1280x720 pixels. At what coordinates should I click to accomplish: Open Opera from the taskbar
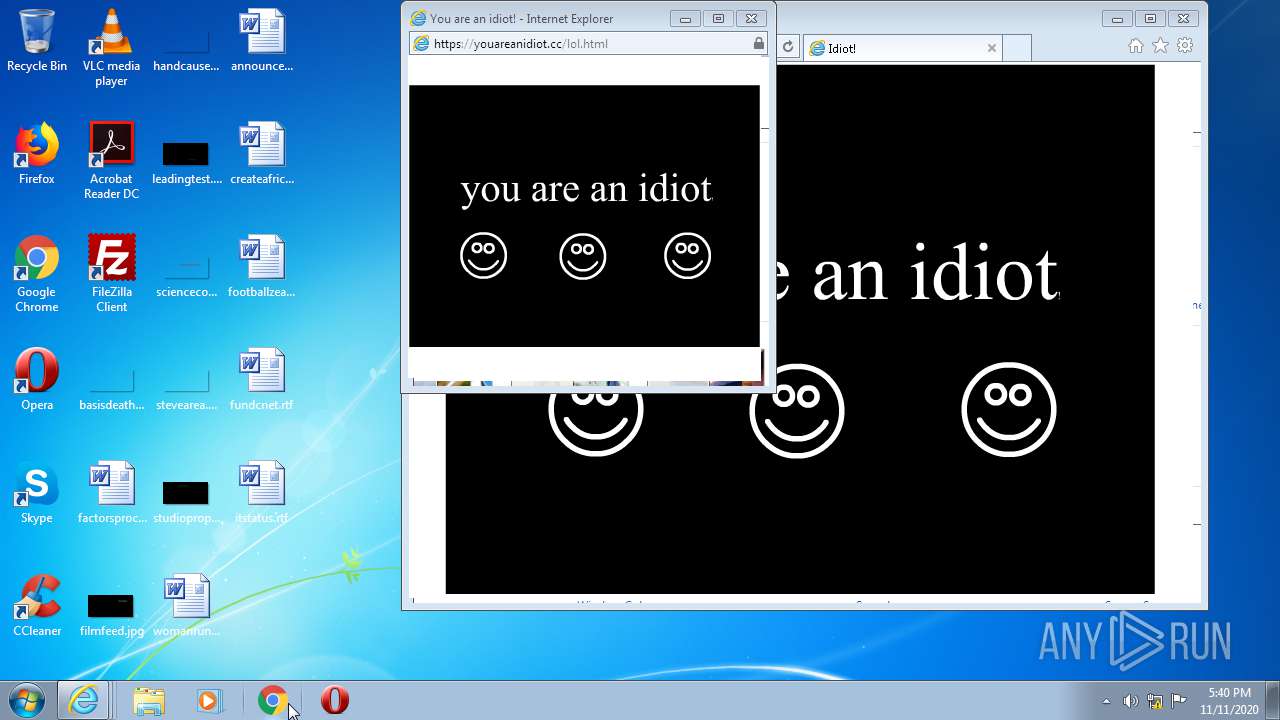tap(335, 700)
